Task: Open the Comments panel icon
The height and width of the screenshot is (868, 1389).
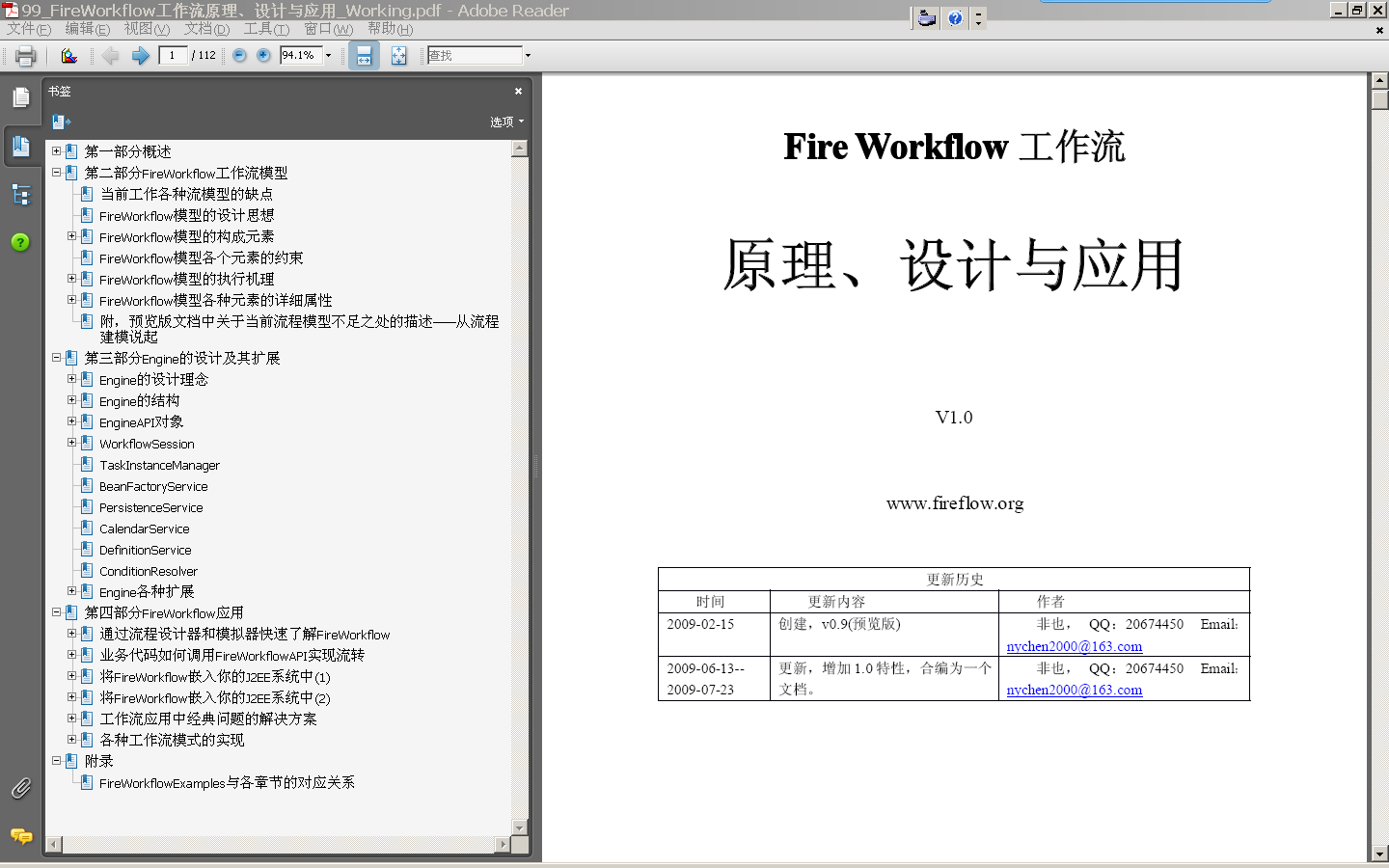Action: (21, 835)
